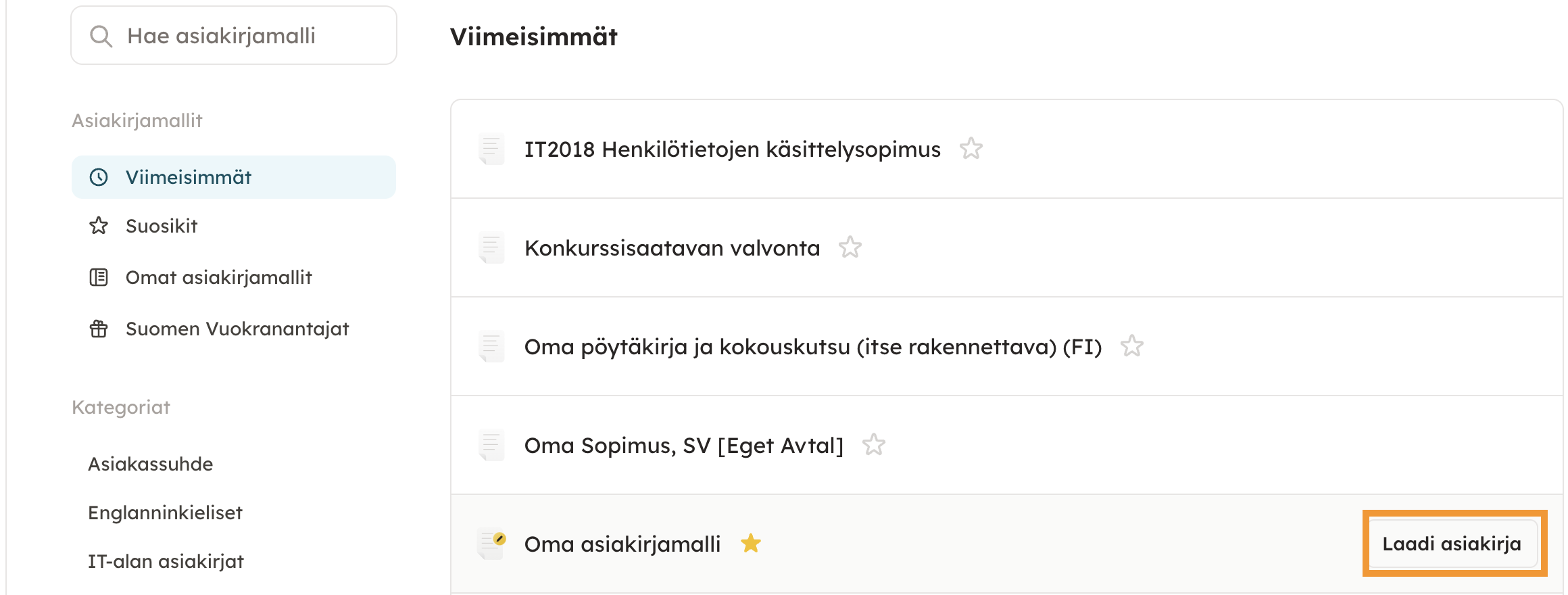Remove Oma asiakirjamalli from favorites
1568x595 pixels.
pyautogui.click(x=751, y=543)
